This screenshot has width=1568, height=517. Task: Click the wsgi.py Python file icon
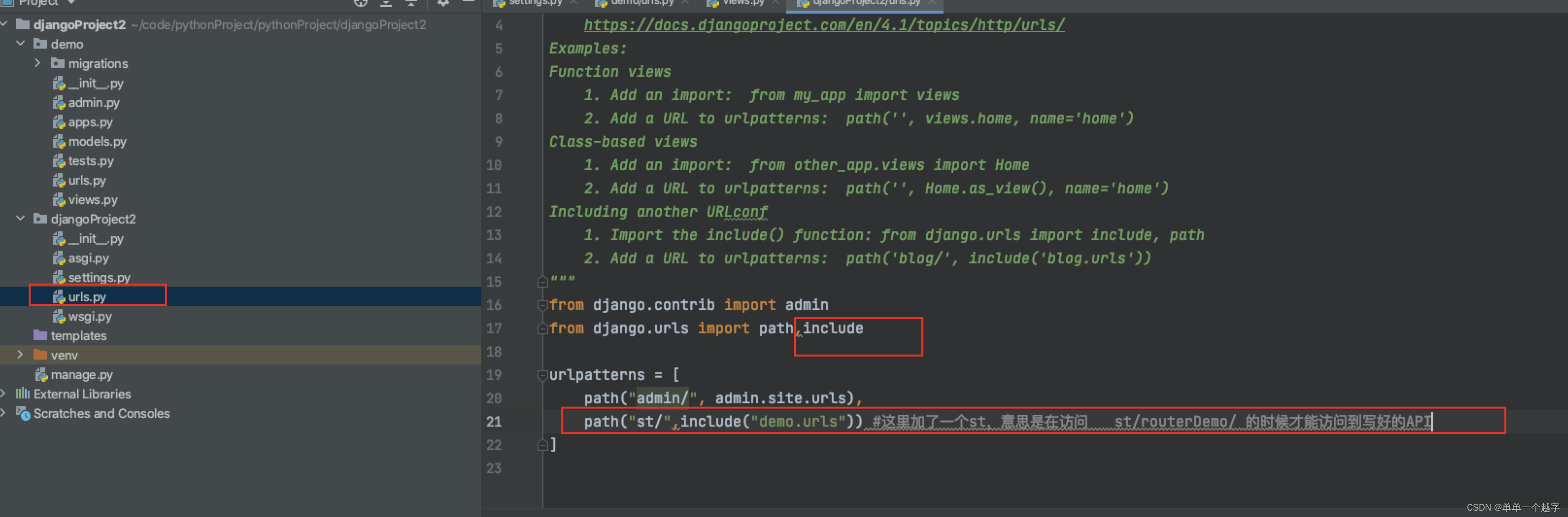[59, 316]
